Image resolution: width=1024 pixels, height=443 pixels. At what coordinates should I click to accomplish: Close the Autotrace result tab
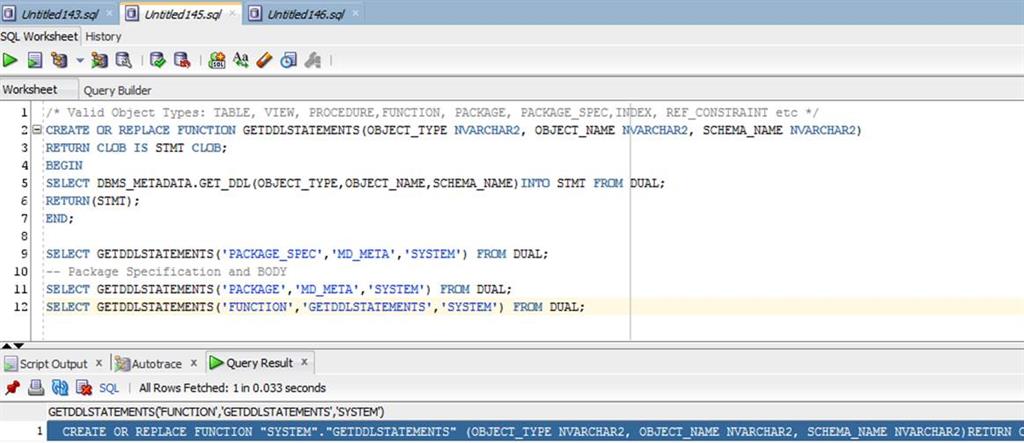coord(194,363)
